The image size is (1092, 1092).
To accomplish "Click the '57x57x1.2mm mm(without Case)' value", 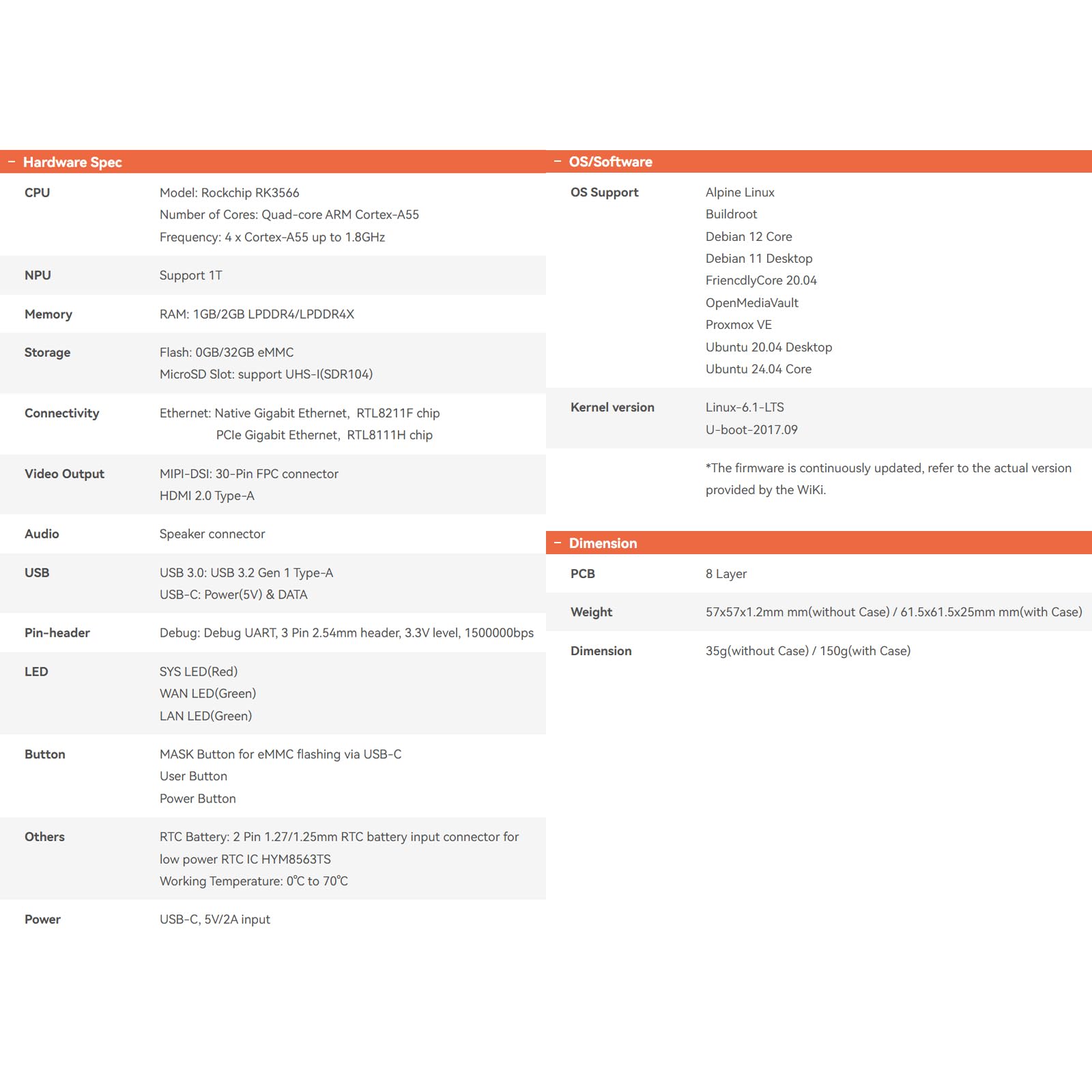I will pyautogui.click(x=894, y=612).
